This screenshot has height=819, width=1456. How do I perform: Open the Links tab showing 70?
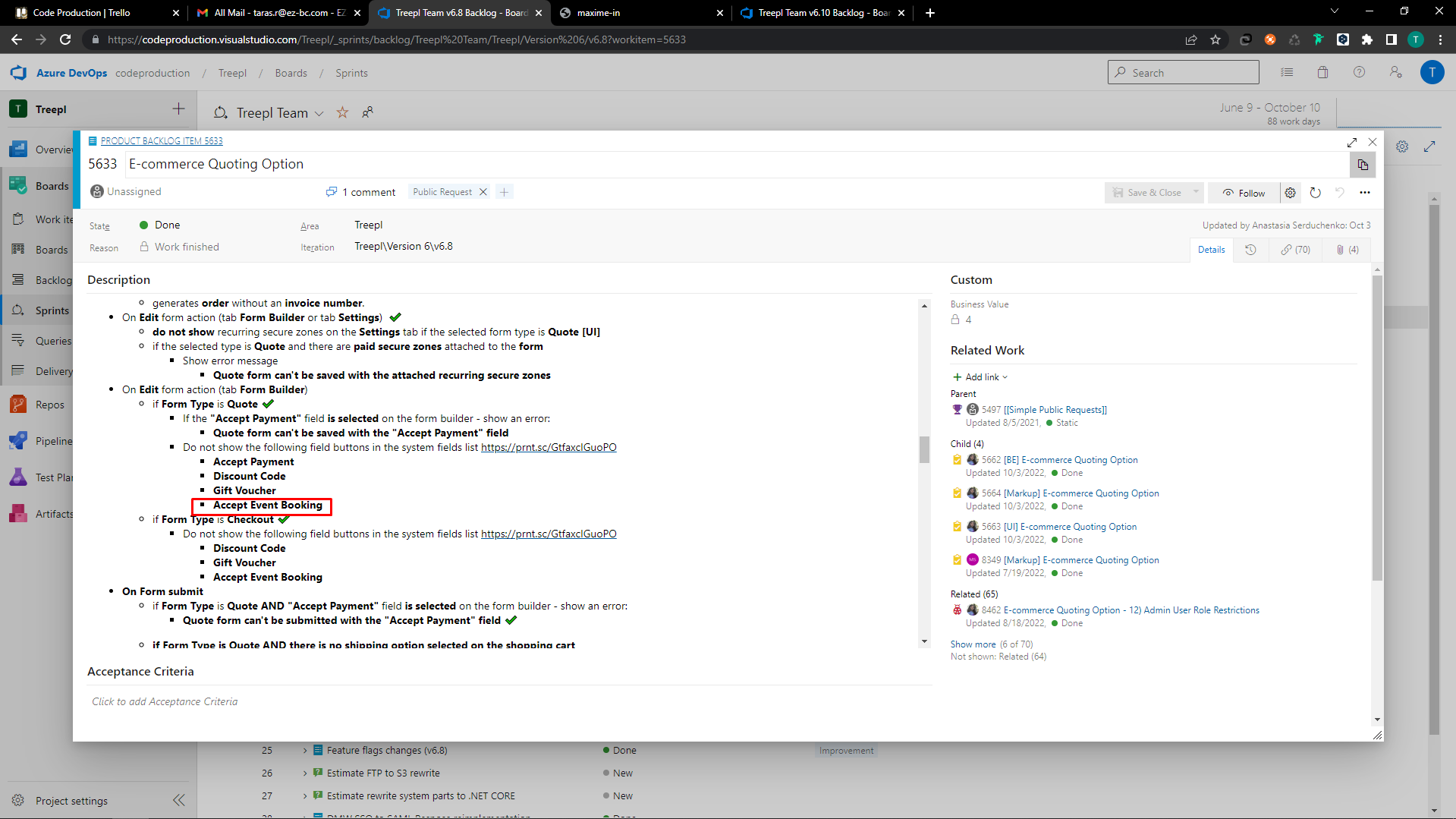[1295, 250]
